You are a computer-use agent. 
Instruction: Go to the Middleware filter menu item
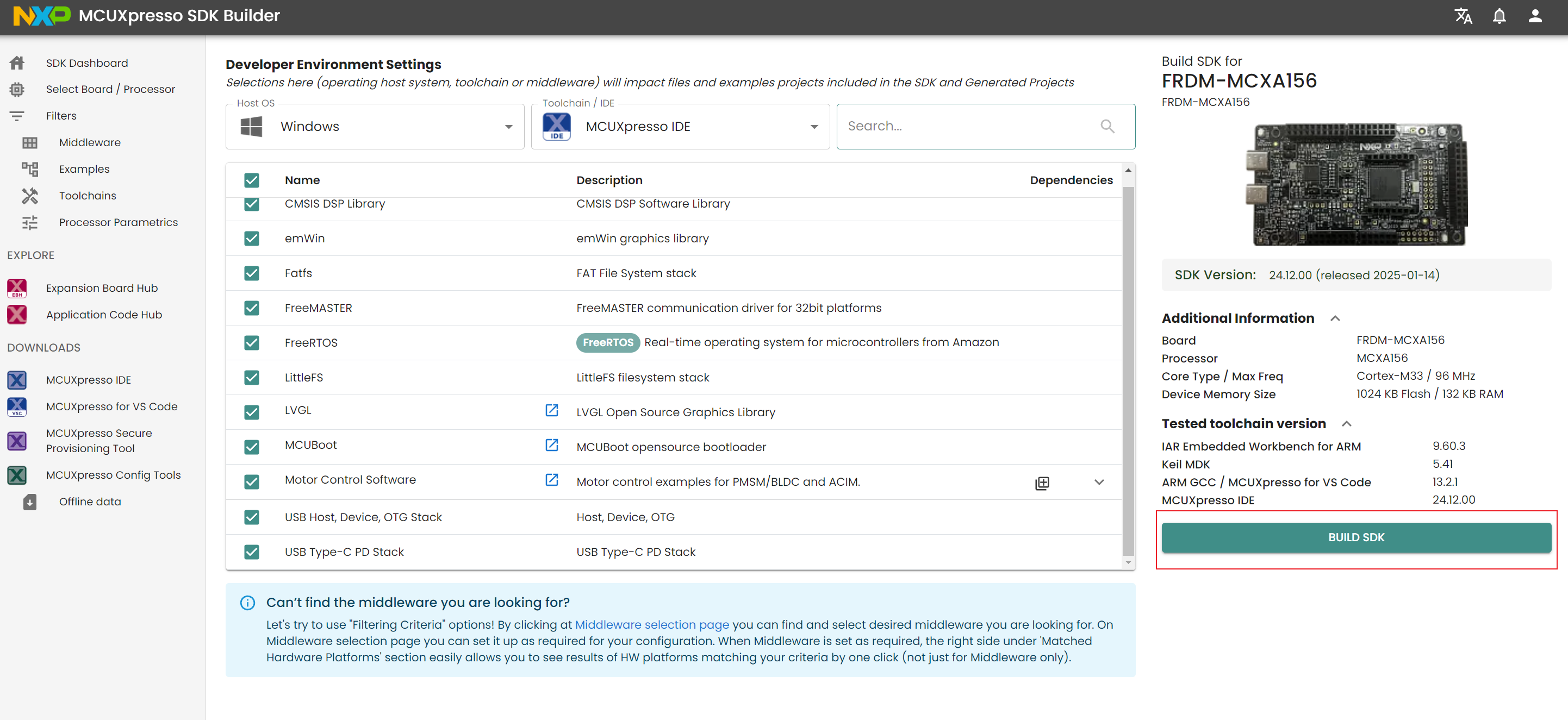tap(90, 142)
